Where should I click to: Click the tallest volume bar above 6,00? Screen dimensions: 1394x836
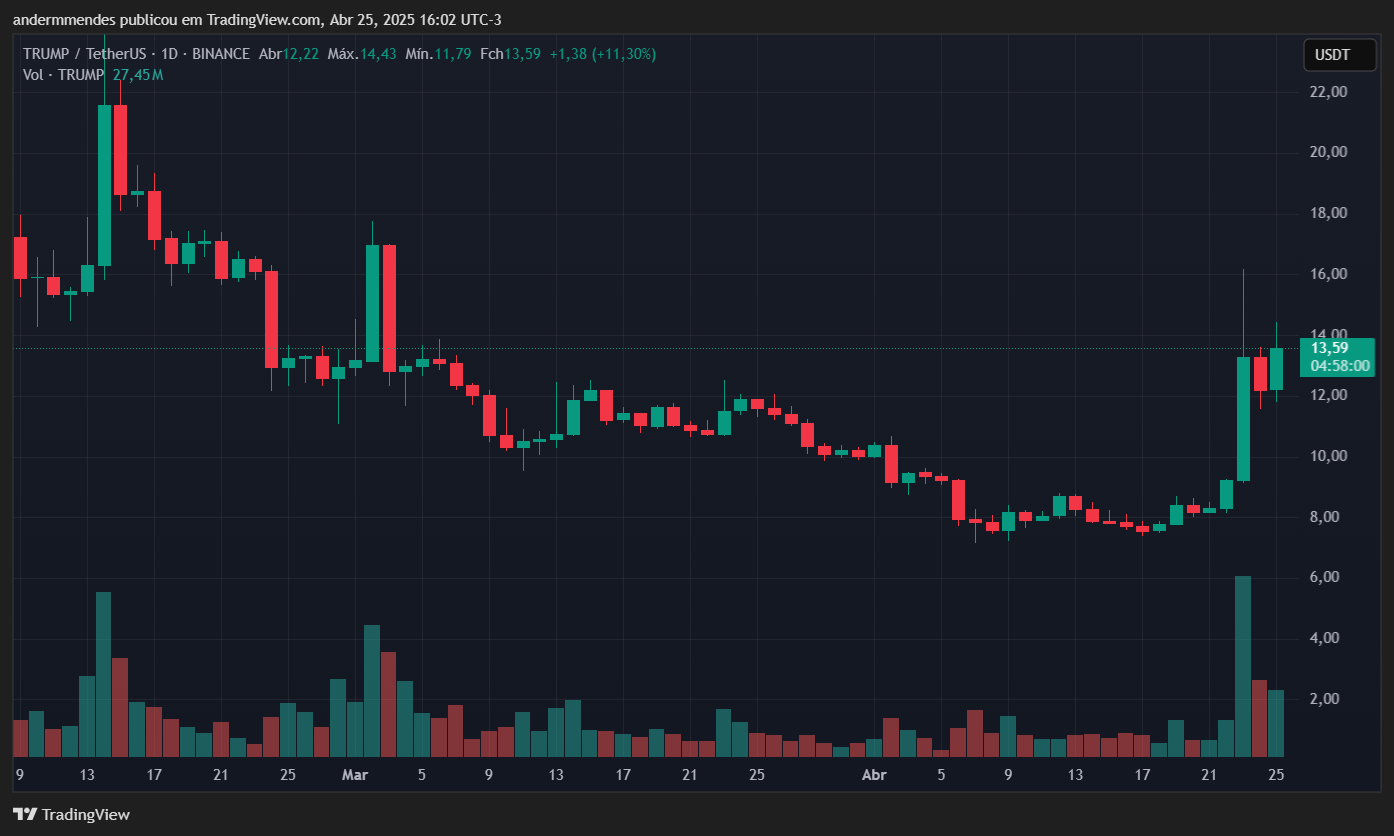click(1243, 666)
